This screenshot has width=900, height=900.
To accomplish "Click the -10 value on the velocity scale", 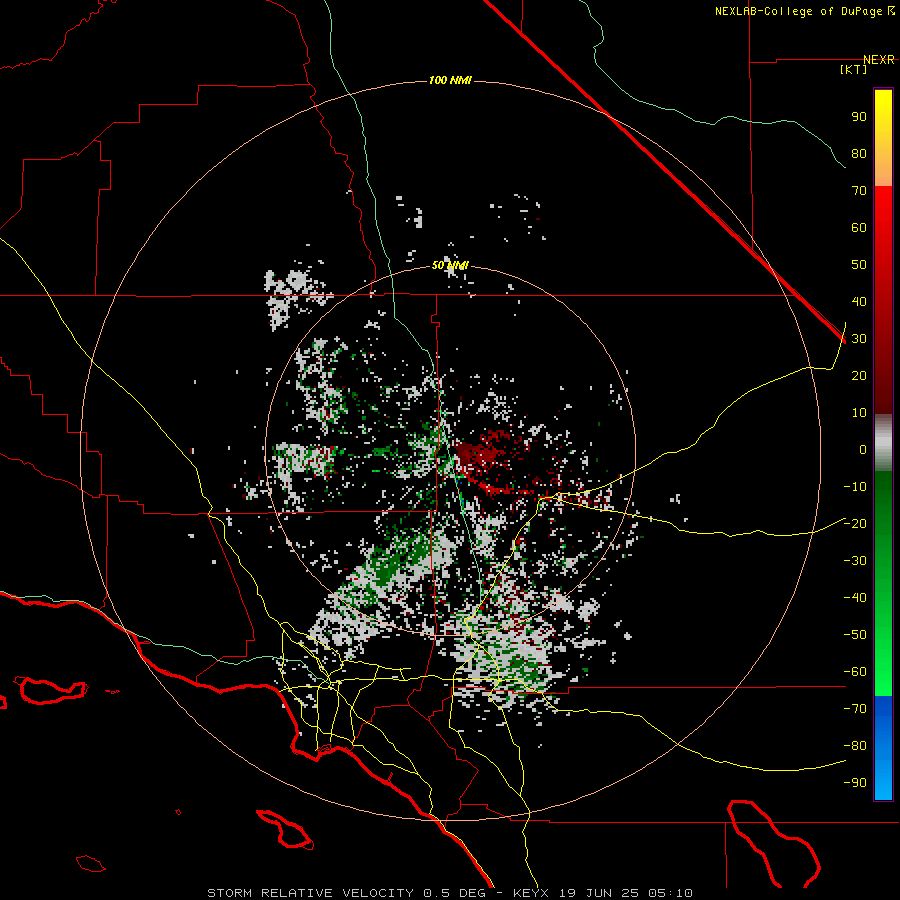I will (x=855, y=487).
